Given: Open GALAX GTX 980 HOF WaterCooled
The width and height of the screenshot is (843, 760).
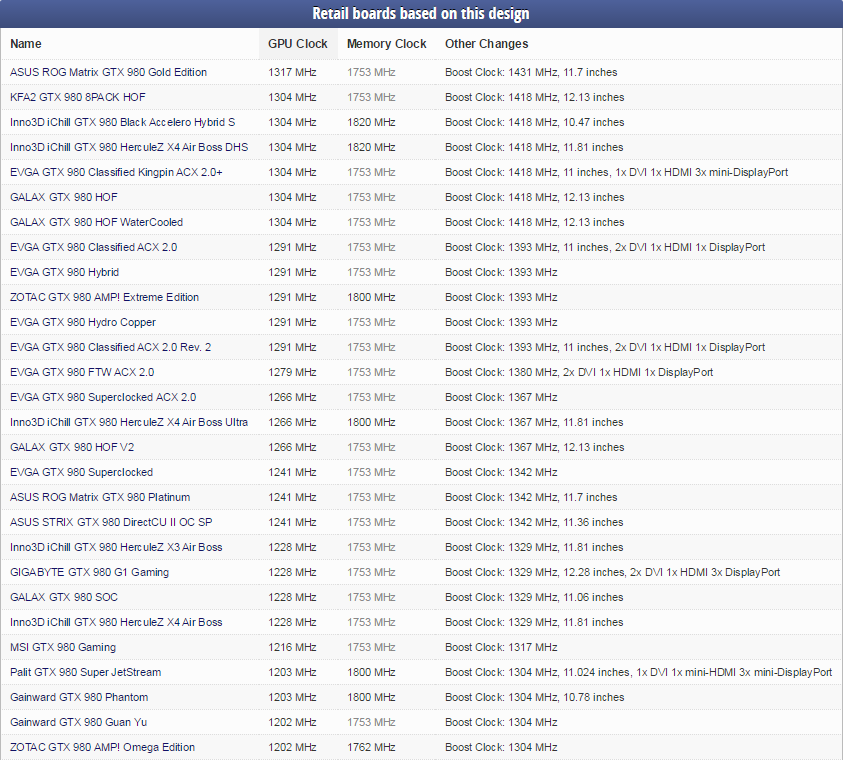Looking at the screenshot, I should 96,222.
